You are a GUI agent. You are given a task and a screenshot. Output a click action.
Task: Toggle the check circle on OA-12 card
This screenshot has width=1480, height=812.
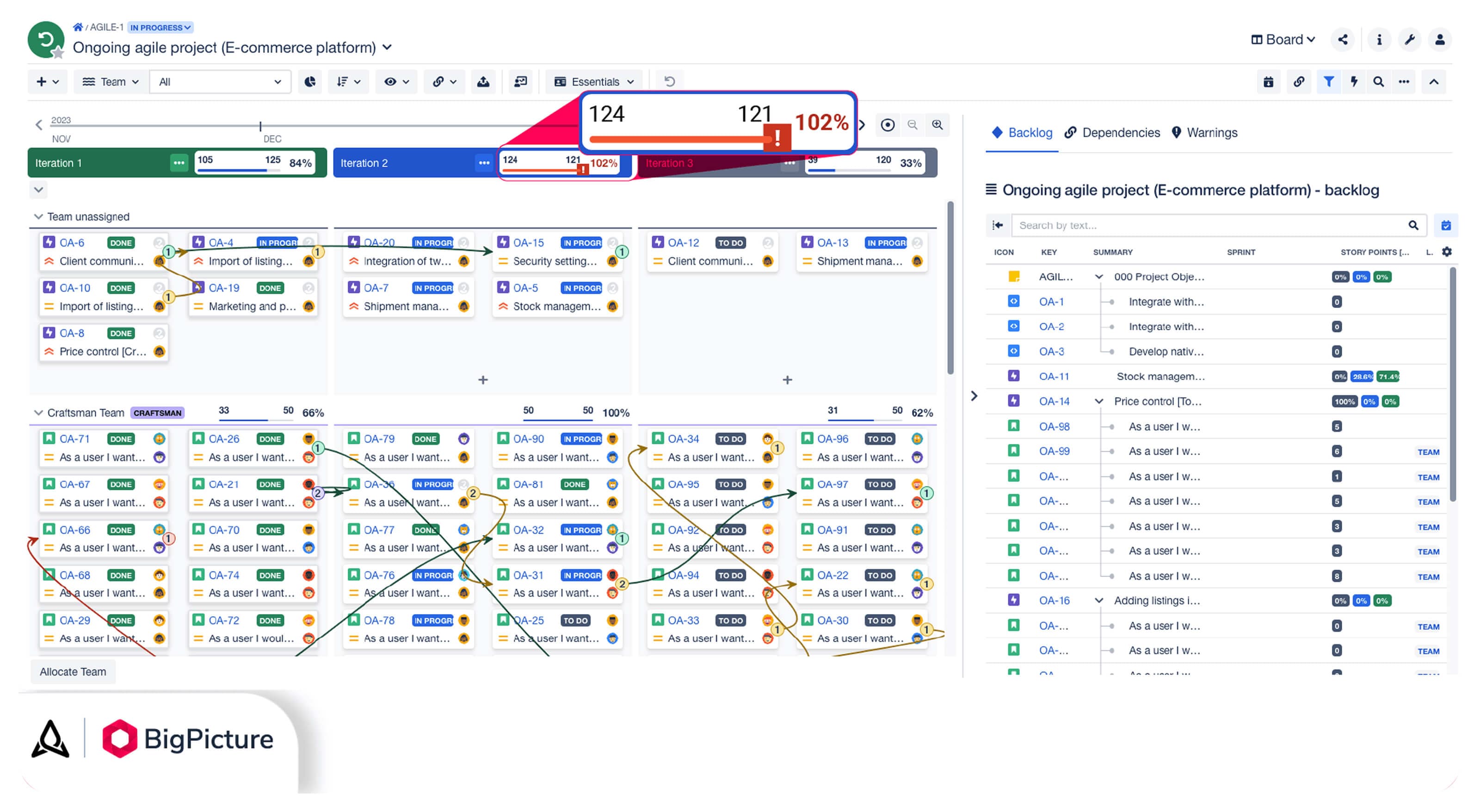768,243
